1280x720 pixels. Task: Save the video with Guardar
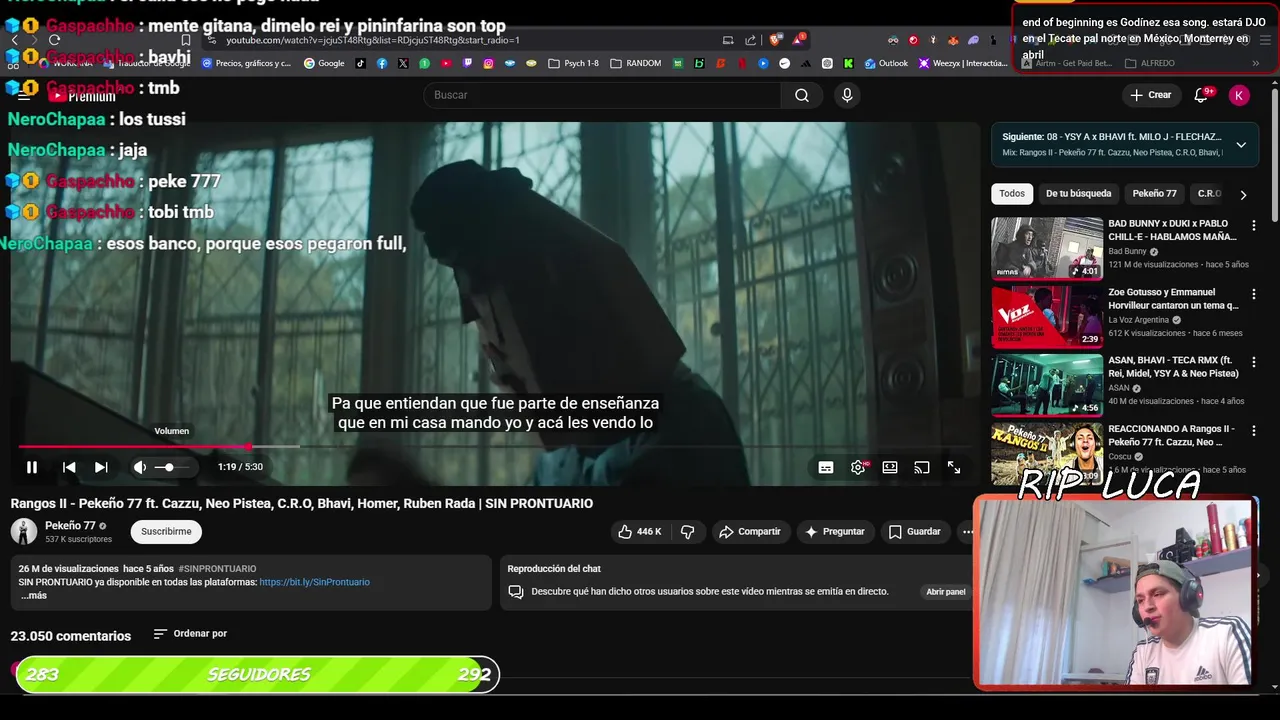pyautogui.click(x=915, y=532)
